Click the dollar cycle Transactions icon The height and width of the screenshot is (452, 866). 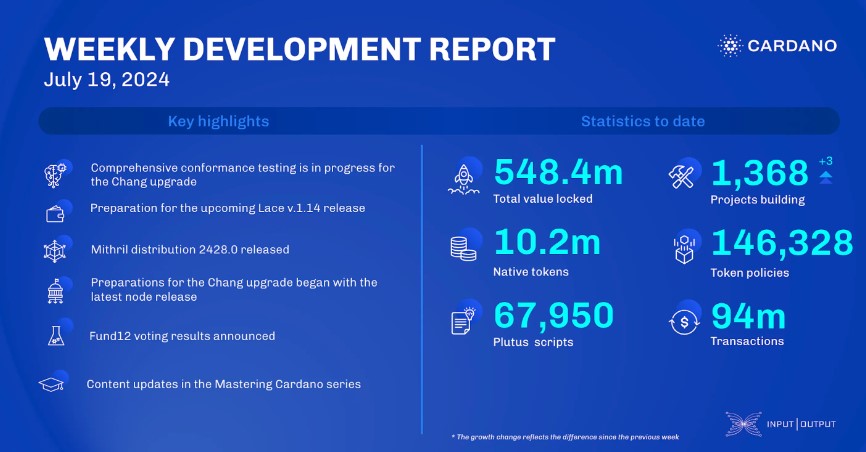(x=683, y=321)
